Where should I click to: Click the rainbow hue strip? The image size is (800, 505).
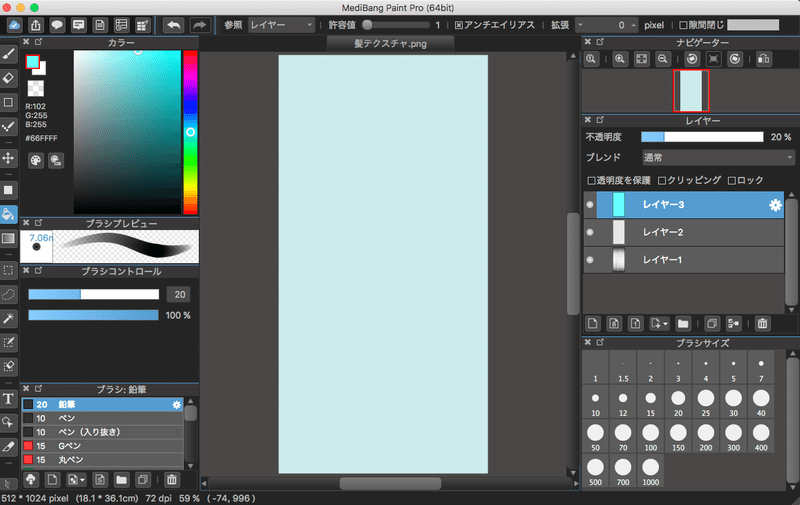click(x=190, y=132)
